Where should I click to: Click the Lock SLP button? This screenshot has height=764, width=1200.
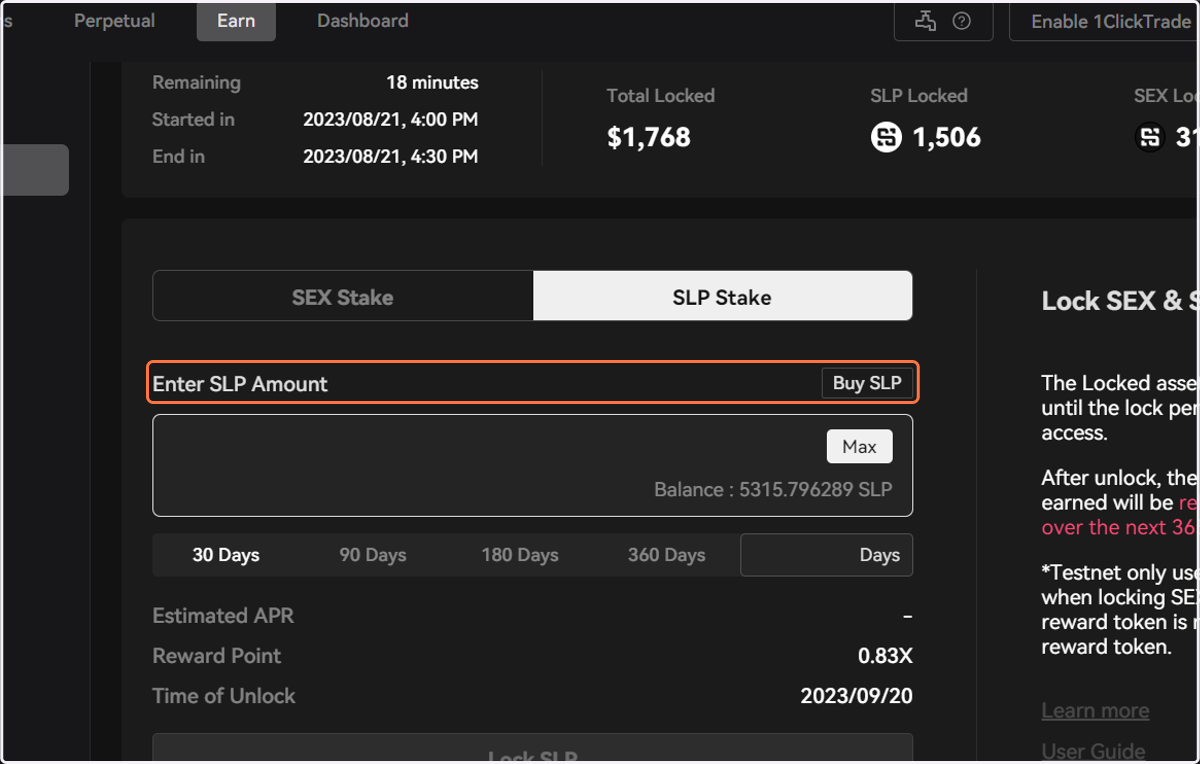point(532,749)
